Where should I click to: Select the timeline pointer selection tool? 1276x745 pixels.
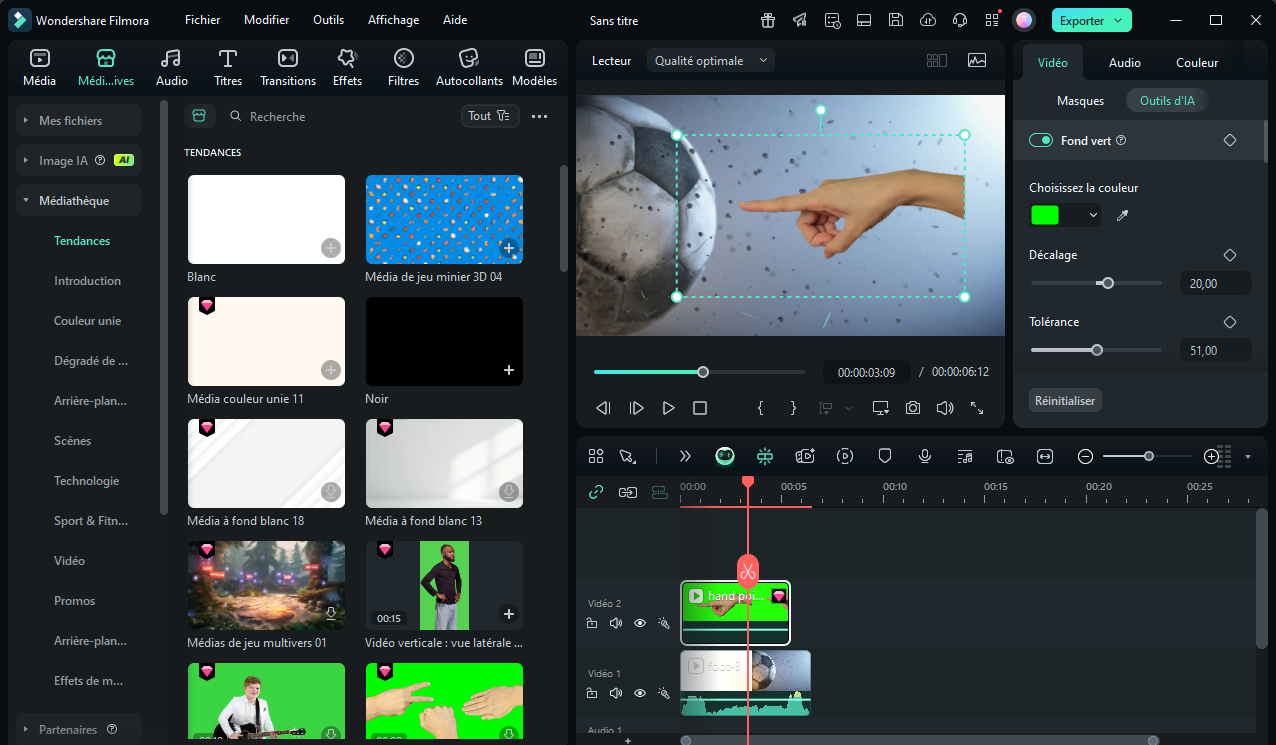[627, 456]
